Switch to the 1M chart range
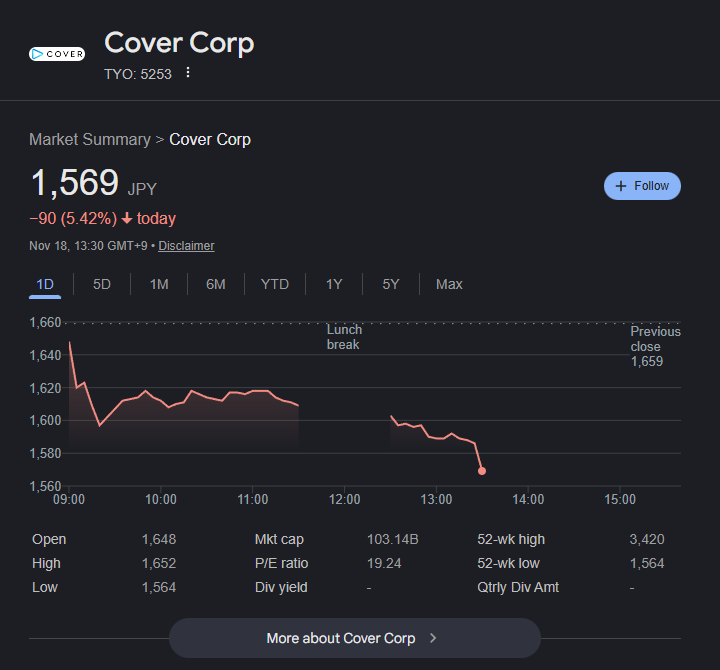The image size is (720, 670). [159, 284]
